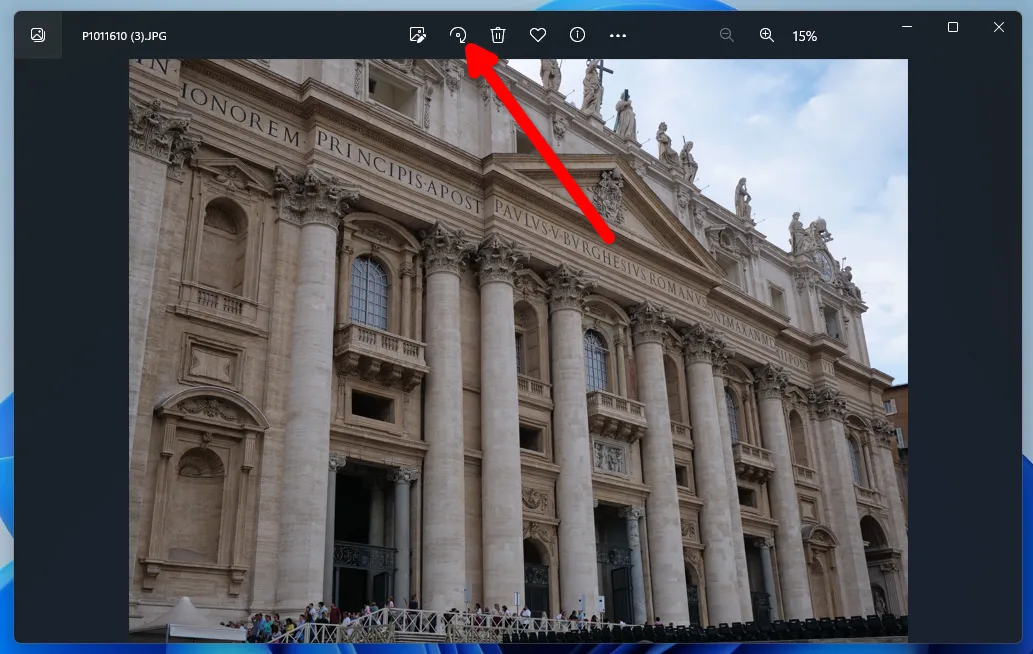Delete the photo using the trash icon
1033x654 pixels.
498,35
